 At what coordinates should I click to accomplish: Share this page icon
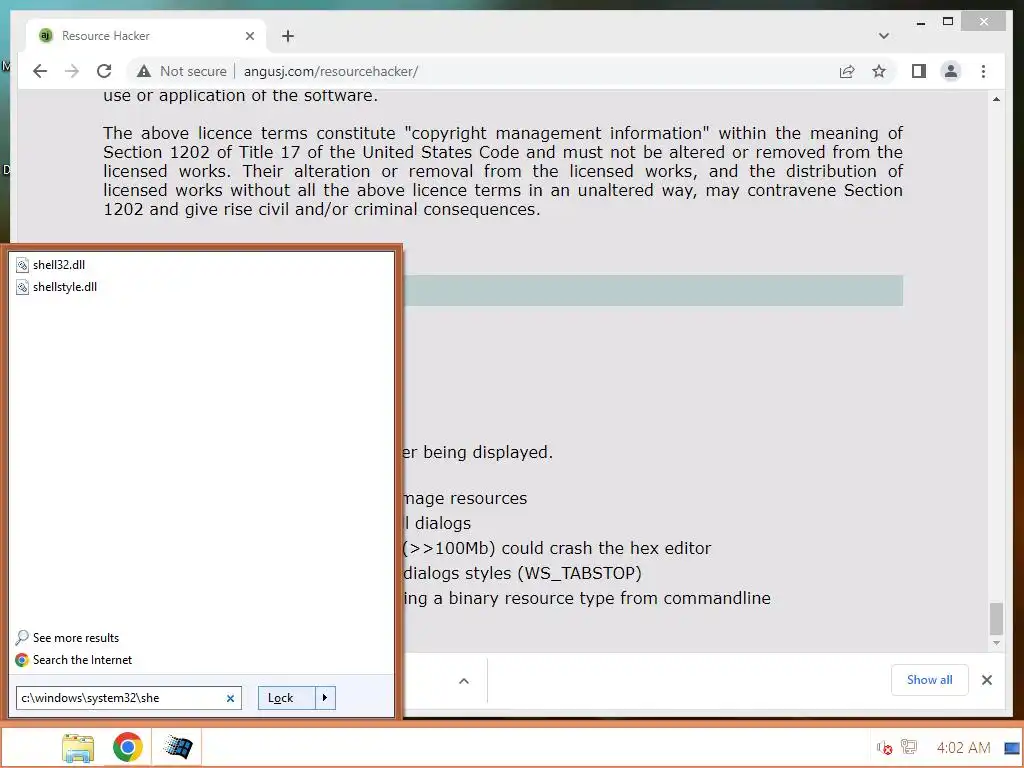(847, 71)
